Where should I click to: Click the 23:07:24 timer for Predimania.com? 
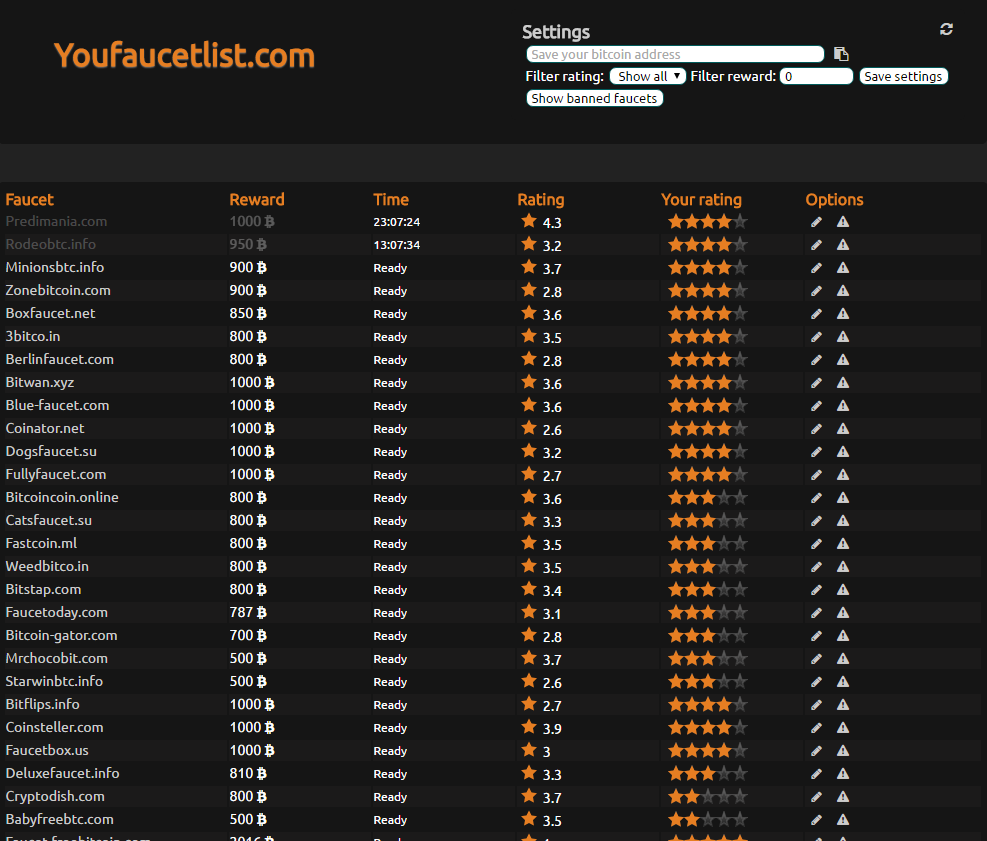coord(397,222)
